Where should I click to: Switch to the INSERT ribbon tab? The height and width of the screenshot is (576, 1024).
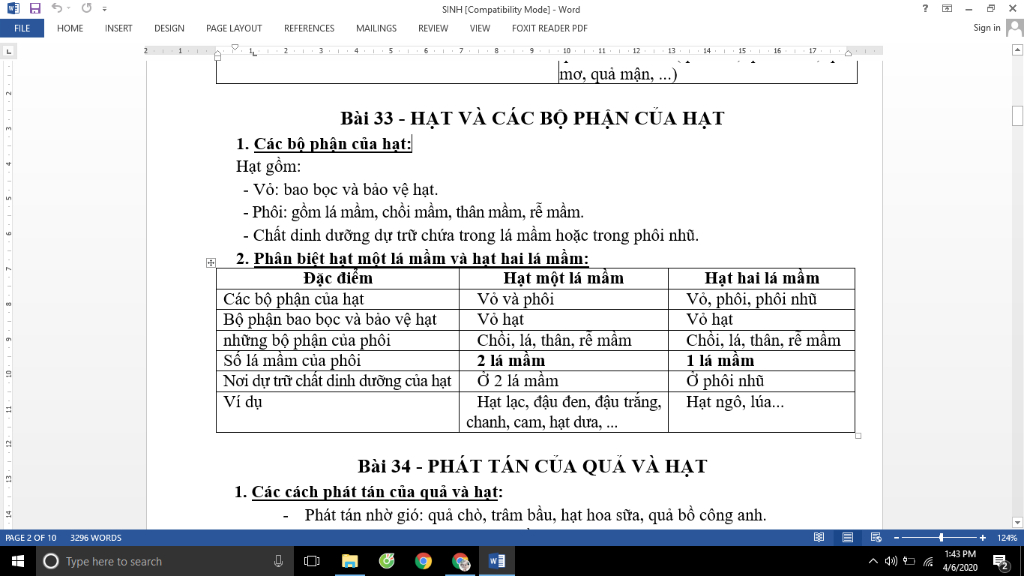point(118,28)
